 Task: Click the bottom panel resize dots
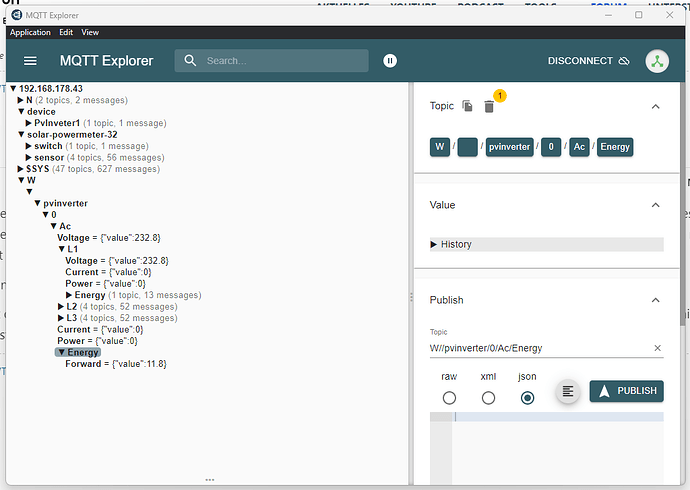tap(210, 479)
